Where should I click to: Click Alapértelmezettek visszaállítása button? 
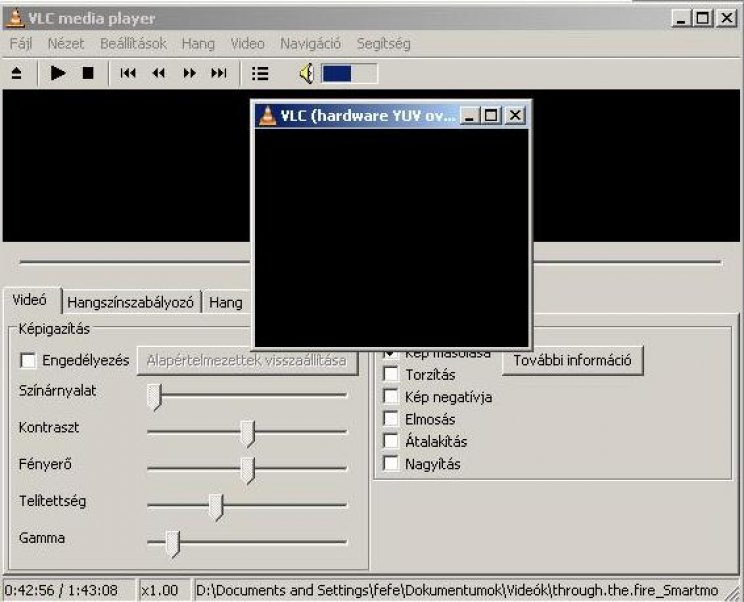247,361
